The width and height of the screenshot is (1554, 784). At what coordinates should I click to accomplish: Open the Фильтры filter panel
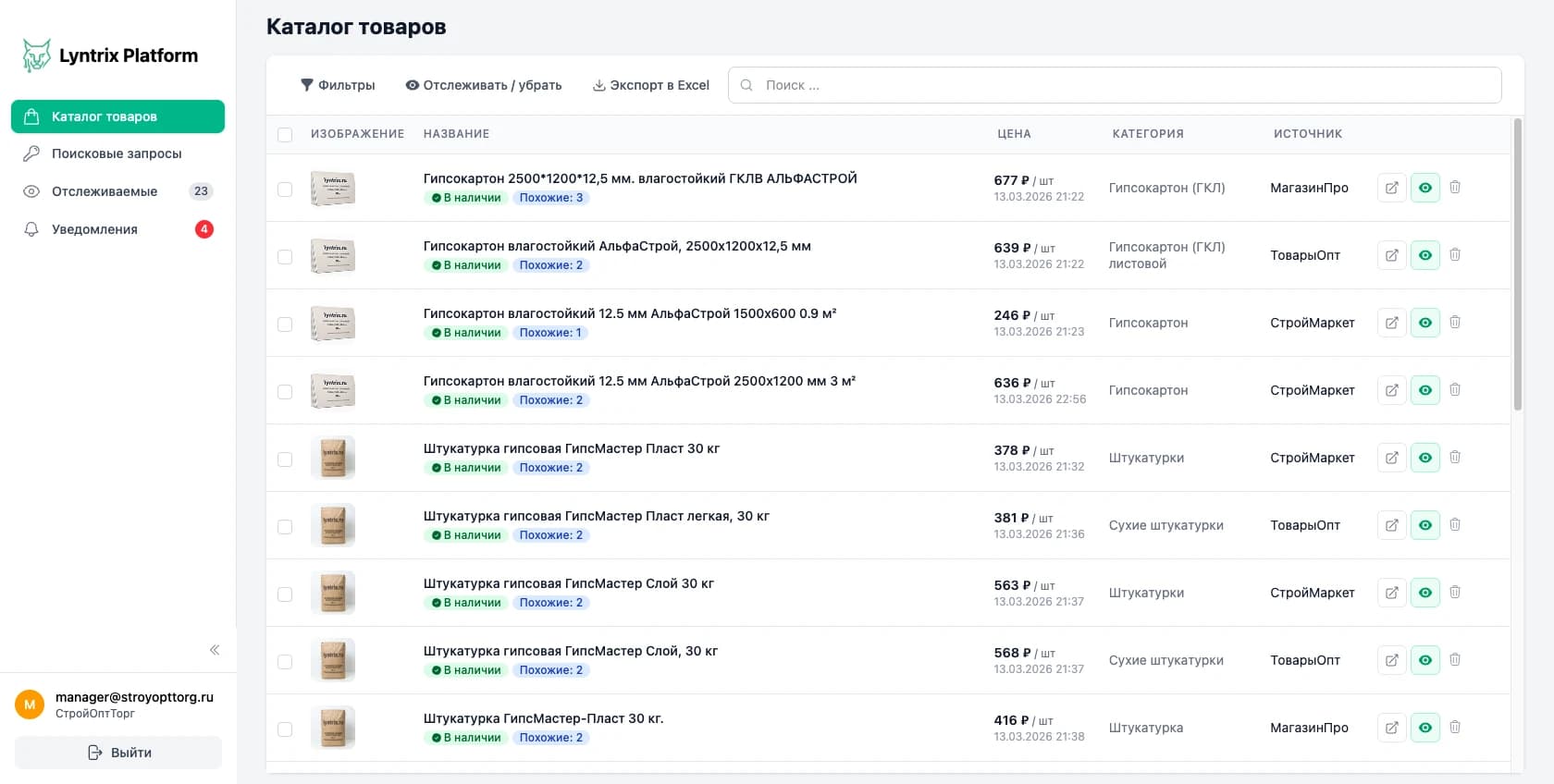[338, 85]
